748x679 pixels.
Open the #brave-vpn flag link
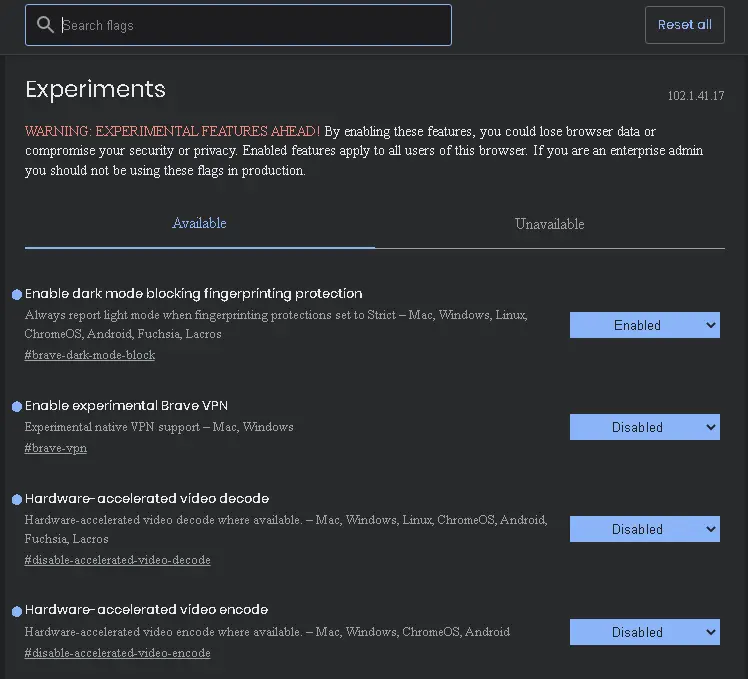56,448
